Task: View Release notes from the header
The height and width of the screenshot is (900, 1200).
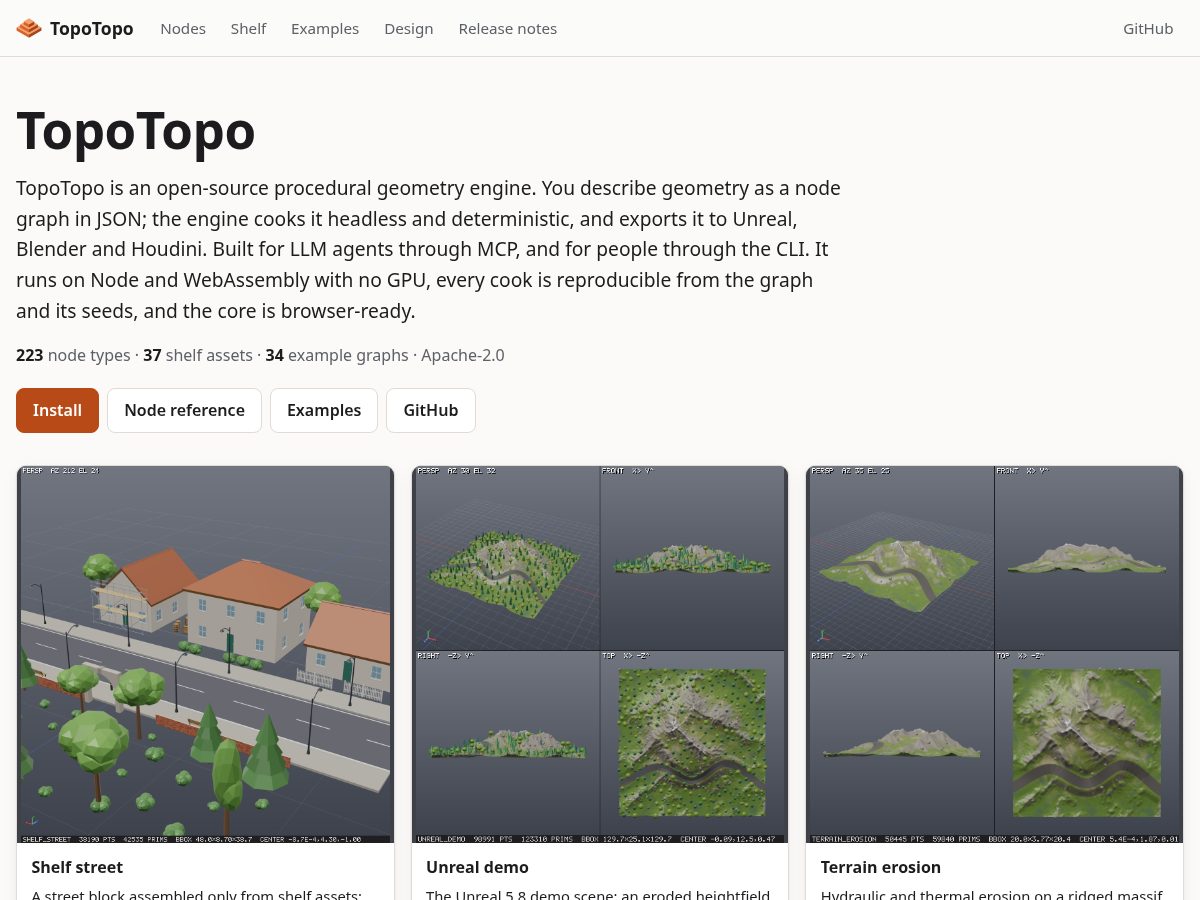Action: (508, 29)
